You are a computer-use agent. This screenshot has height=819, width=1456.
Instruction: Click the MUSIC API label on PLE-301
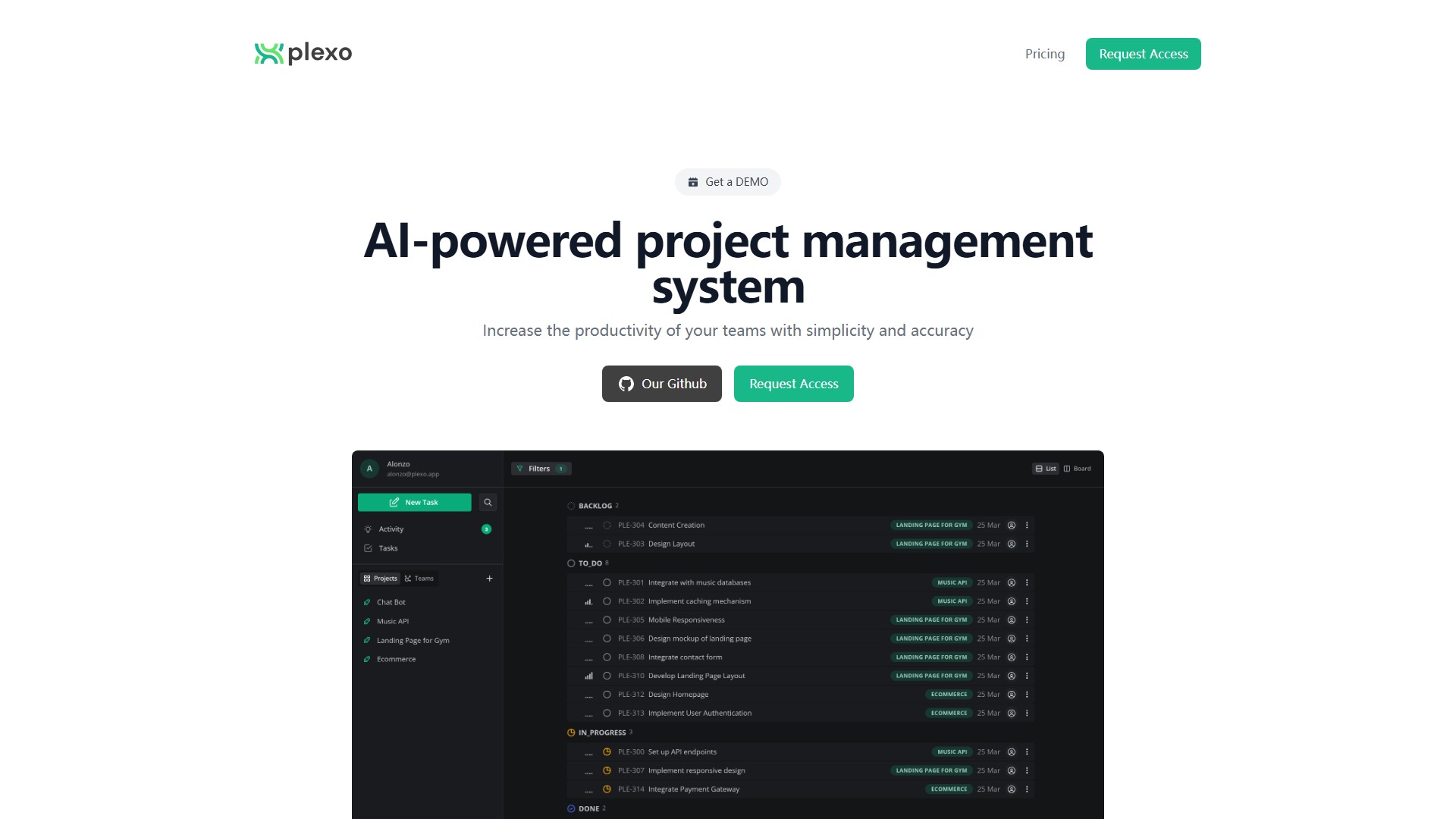pos(952,582)
